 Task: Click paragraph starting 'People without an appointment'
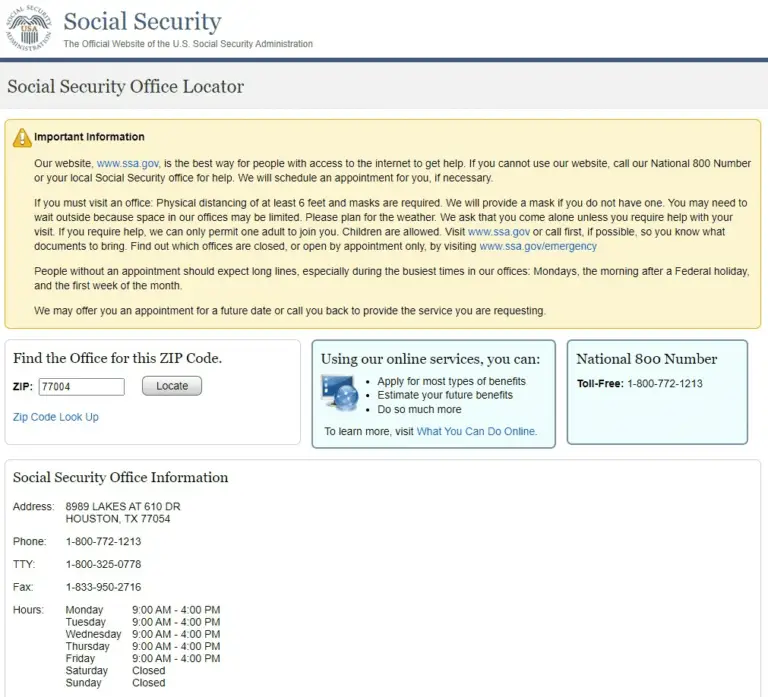pyautogui.click(x=391, y=279)
